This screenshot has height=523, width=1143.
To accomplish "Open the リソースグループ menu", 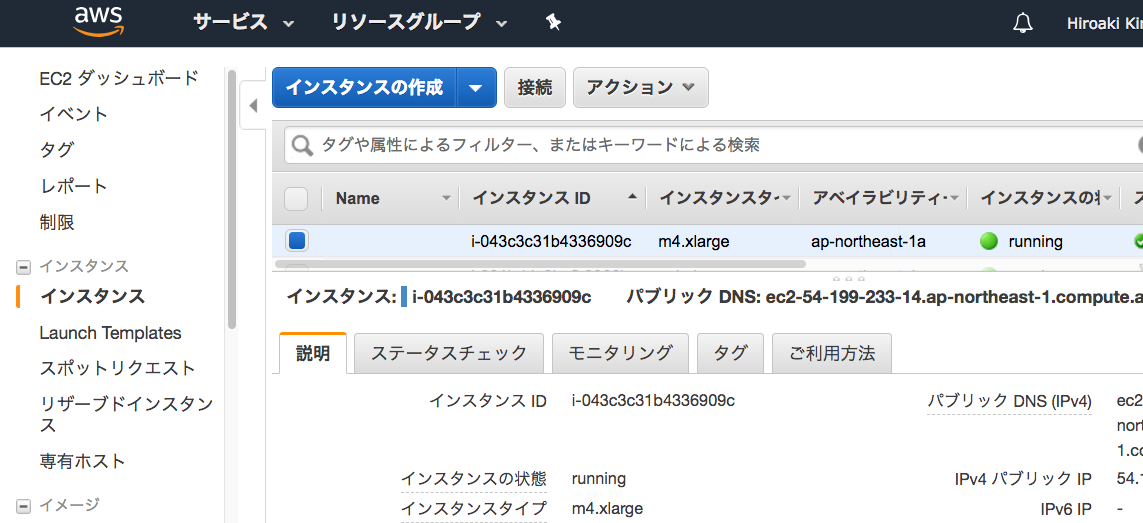I will 419,23.
